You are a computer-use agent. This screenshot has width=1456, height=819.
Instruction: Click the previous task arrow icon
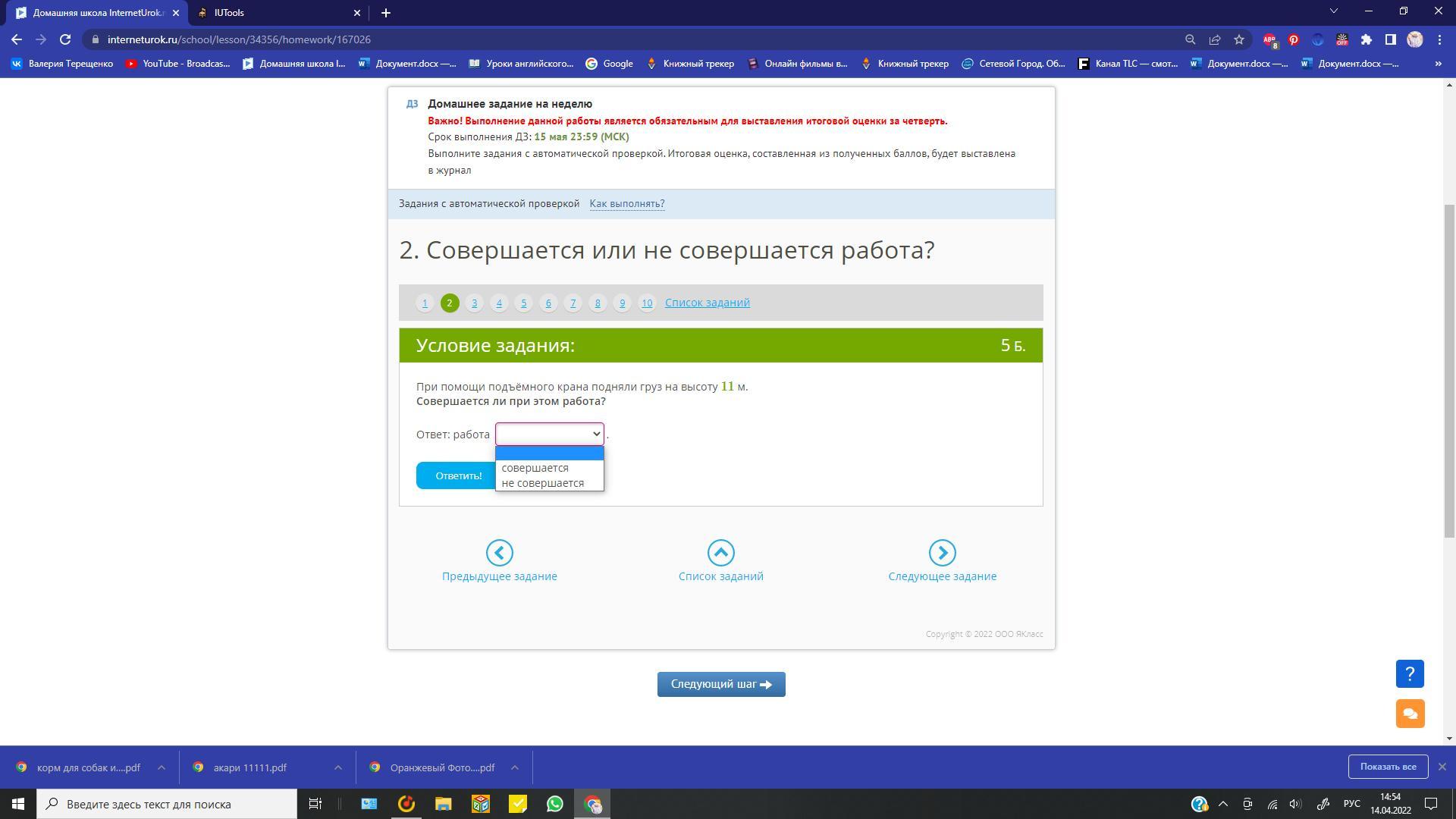click(x=499, y=553)
